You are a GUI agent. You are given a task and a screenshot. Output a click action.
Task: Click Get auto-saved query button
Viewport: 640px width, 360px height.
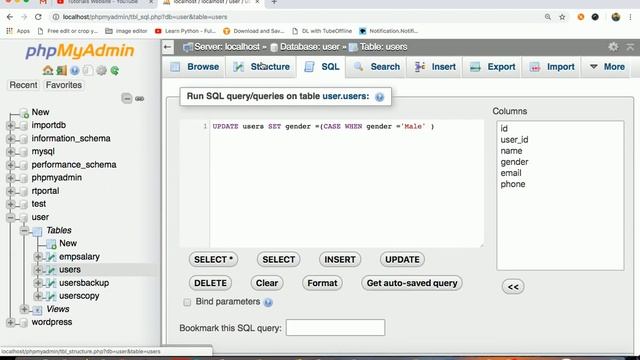(412, 283)
